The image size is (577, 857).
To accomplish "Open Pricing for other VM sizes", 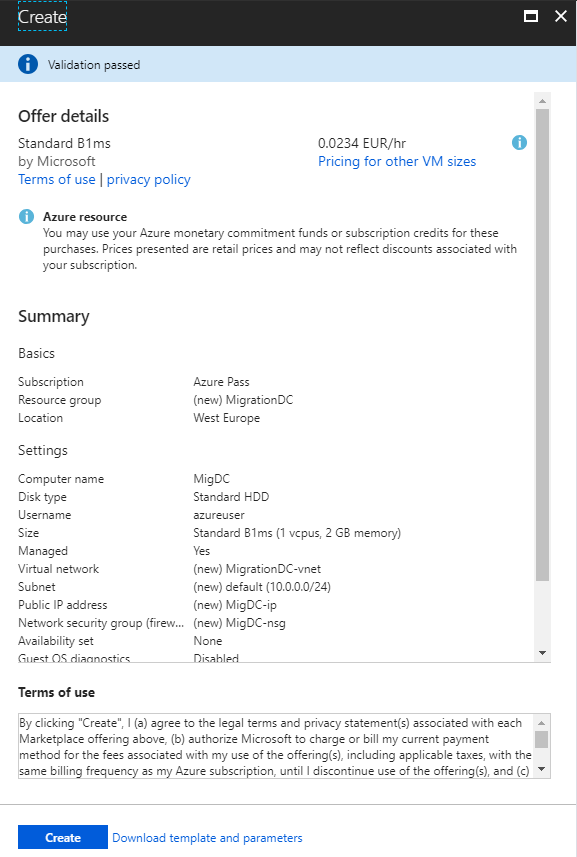I will point(397,161).
